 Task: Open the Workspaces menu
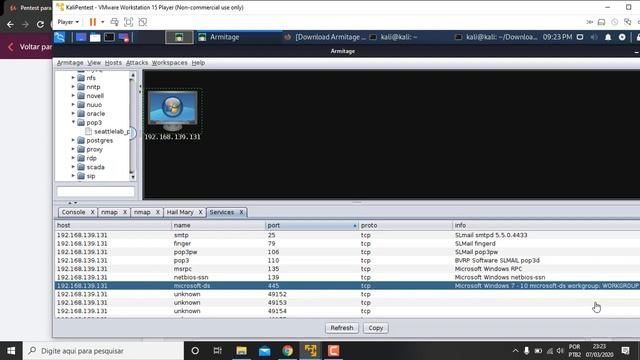click(169, 63)
